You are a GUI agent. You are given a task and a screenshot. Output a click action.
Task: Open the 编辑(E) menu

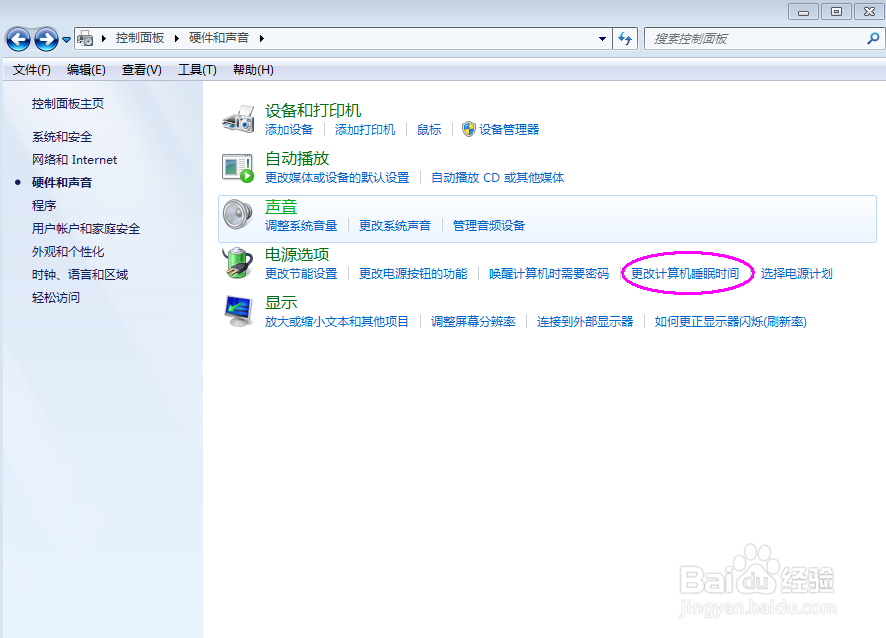coord(86,70)
